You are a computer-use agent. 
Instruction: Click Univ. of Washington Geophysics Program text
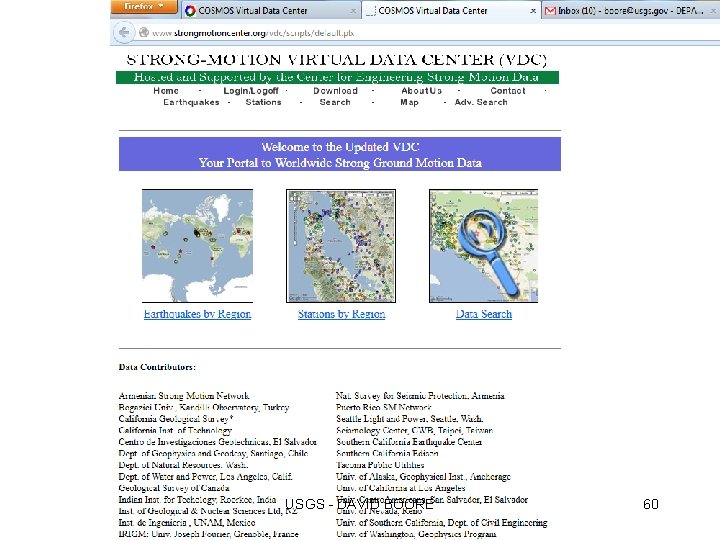[x=416, y=534]
